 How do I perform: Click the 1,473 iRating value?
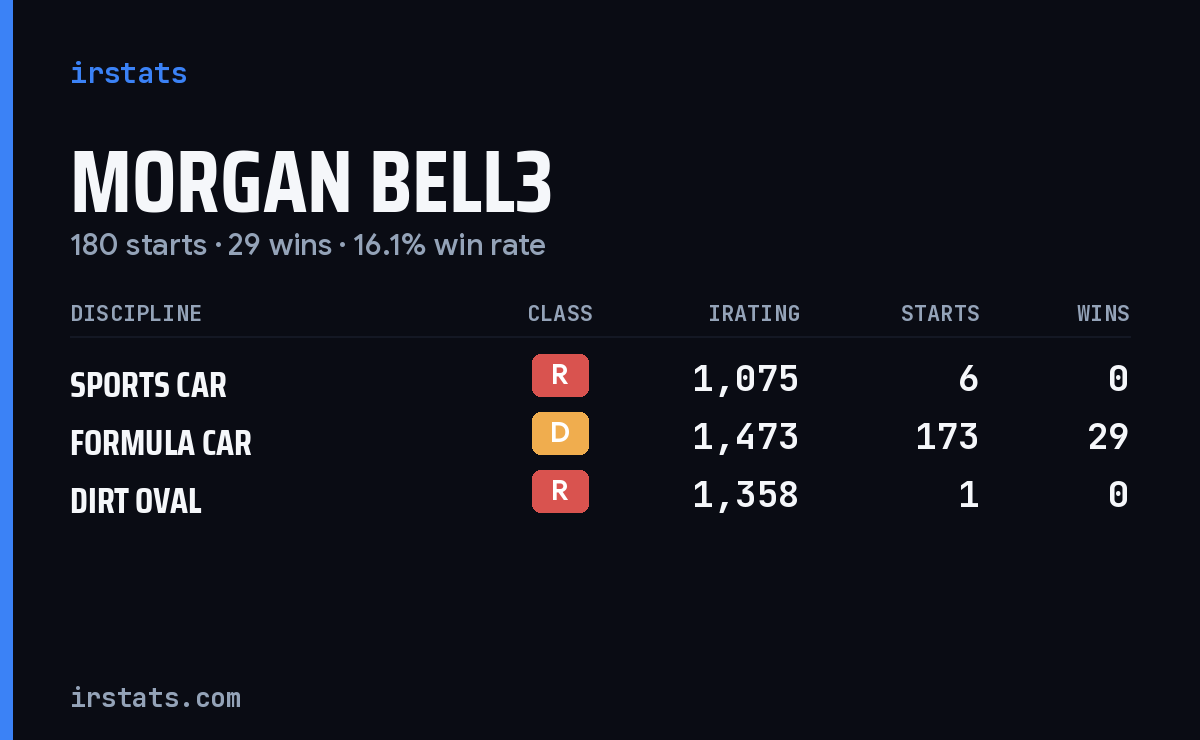point(746,437)
